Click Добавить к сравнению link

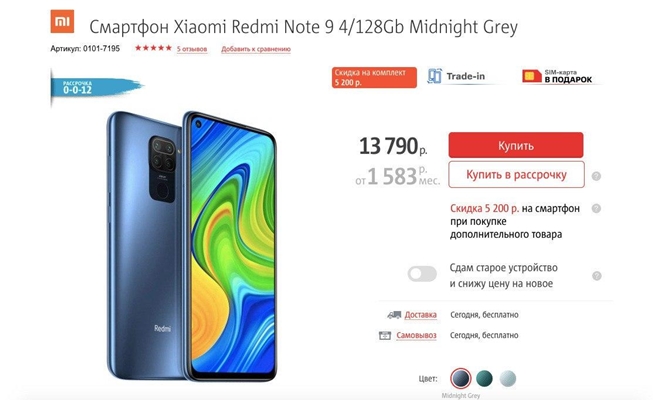click(x=256, y=49)
